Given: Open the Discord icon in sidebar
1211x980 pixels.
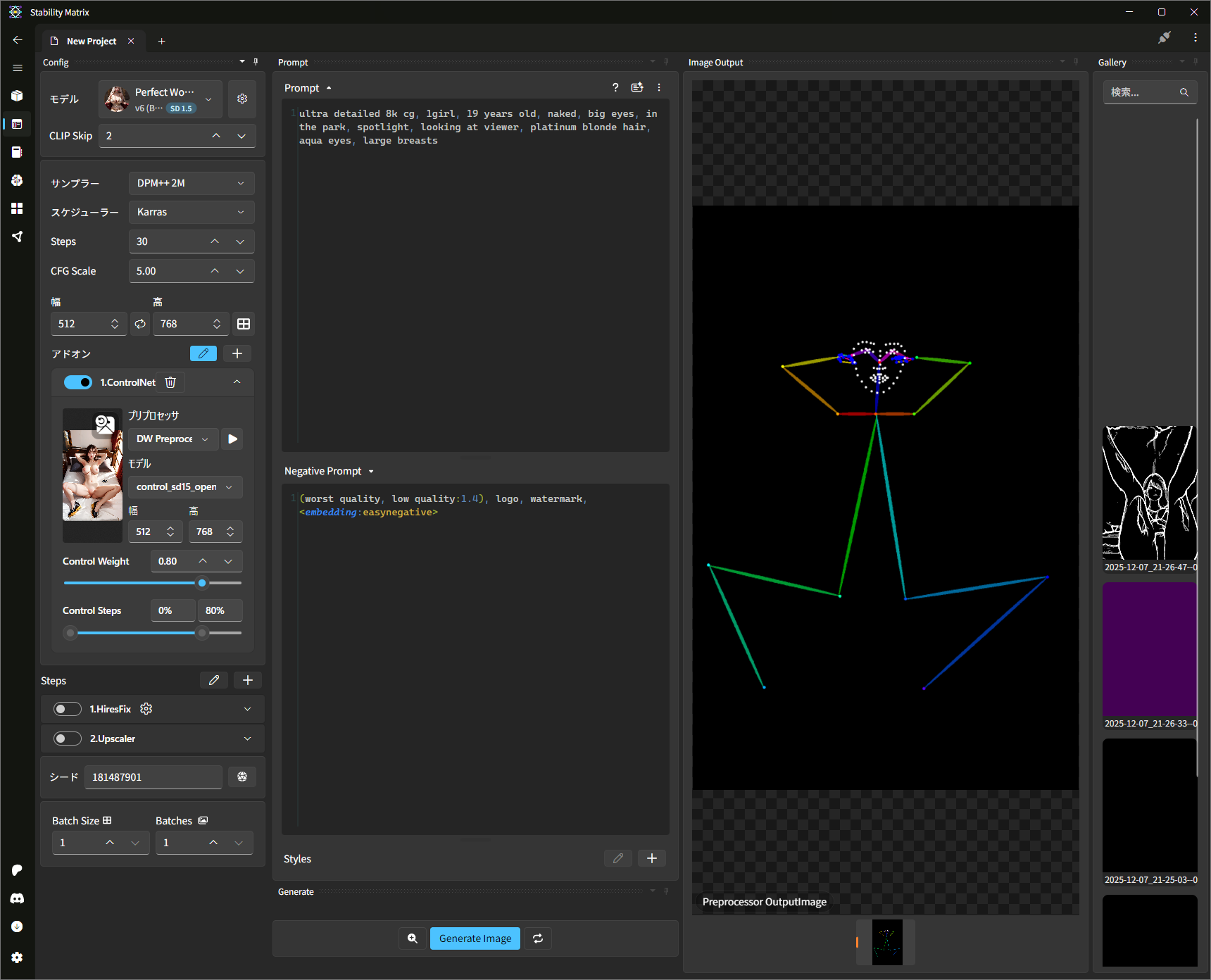Looking at the screenshot, I should [17, 898].
